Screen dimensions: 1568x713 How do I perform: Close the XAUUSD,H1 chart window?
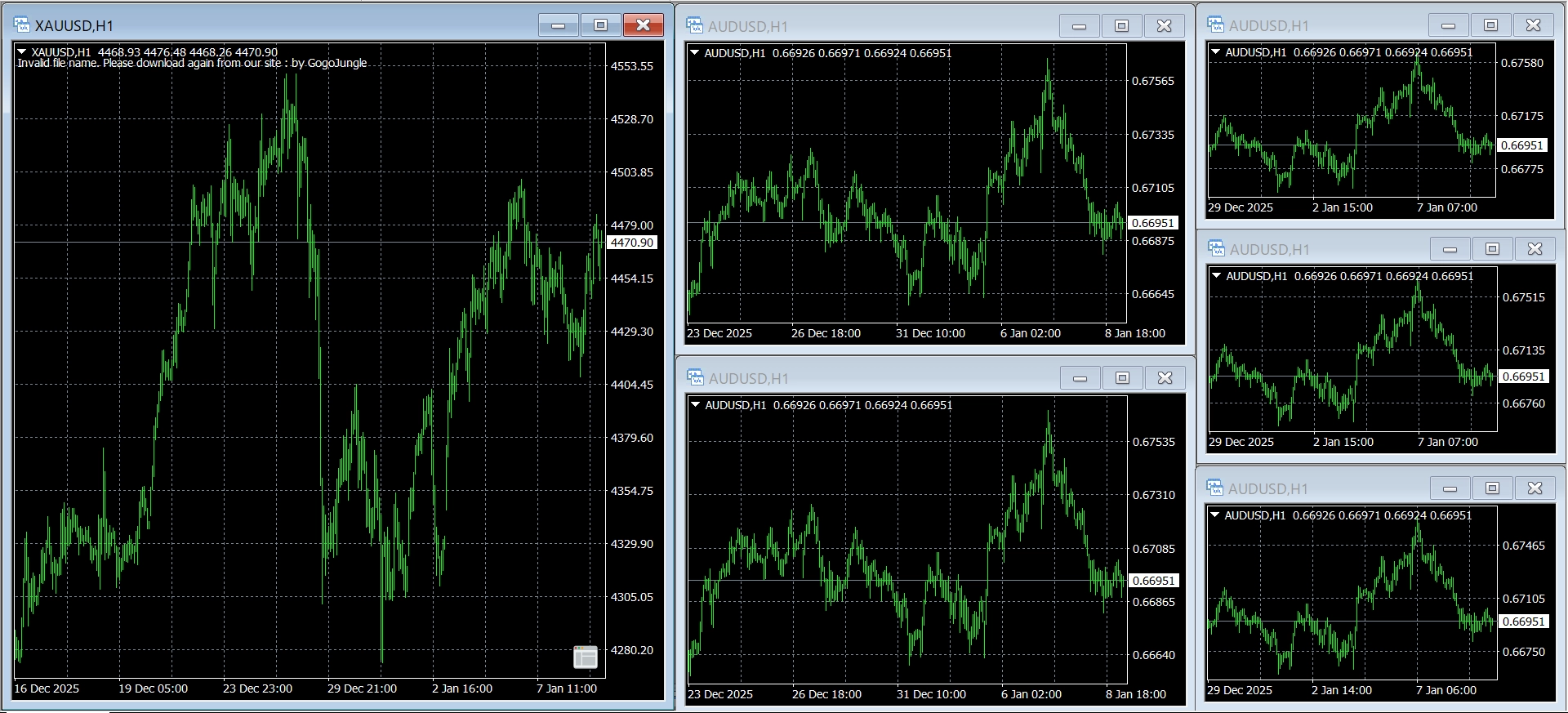(644, 25)
